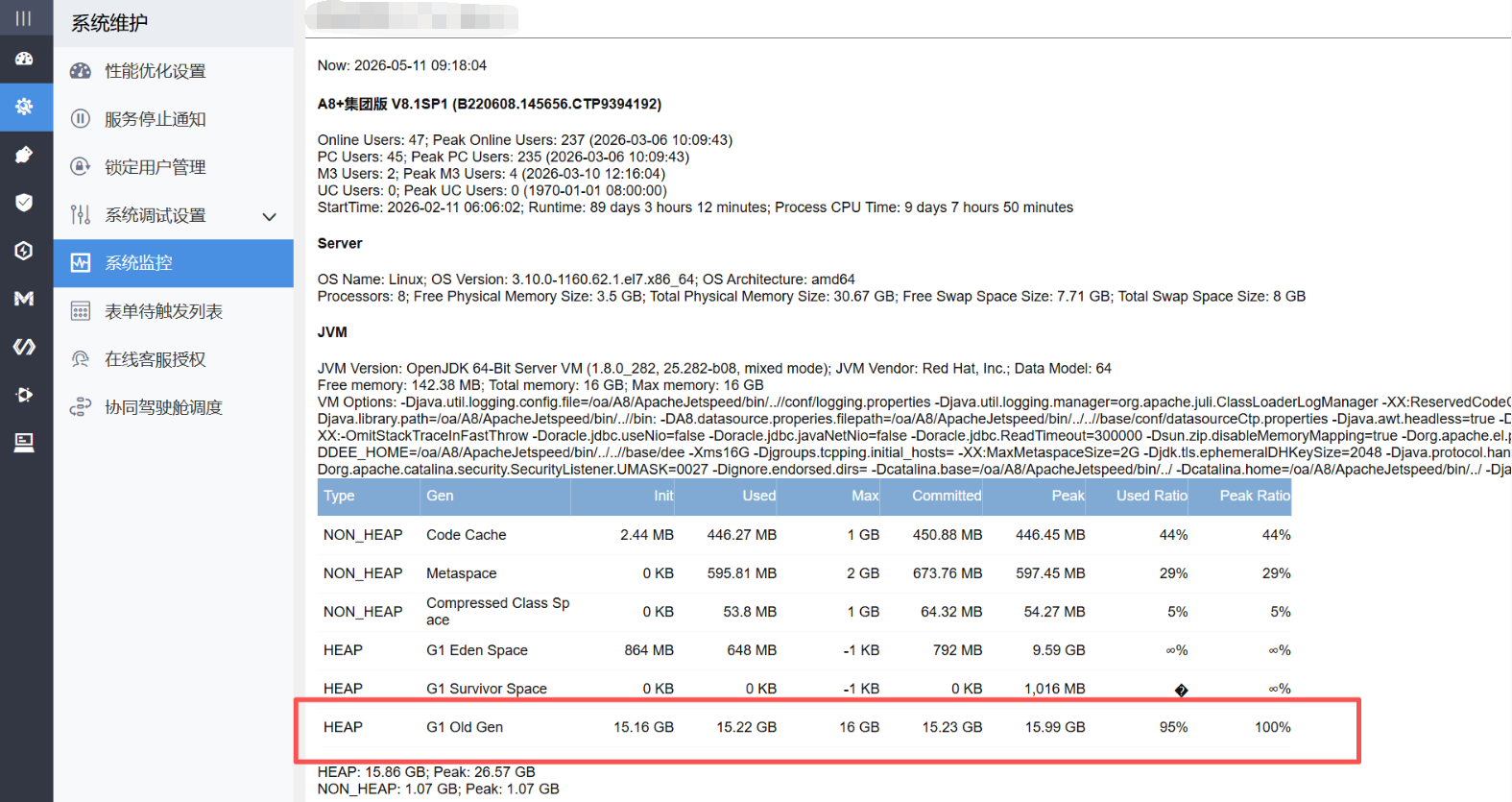Click the NON_HEAP: 1.07 GB summary line
Screen dimensions: 1512x802
(x=439, y=790)
